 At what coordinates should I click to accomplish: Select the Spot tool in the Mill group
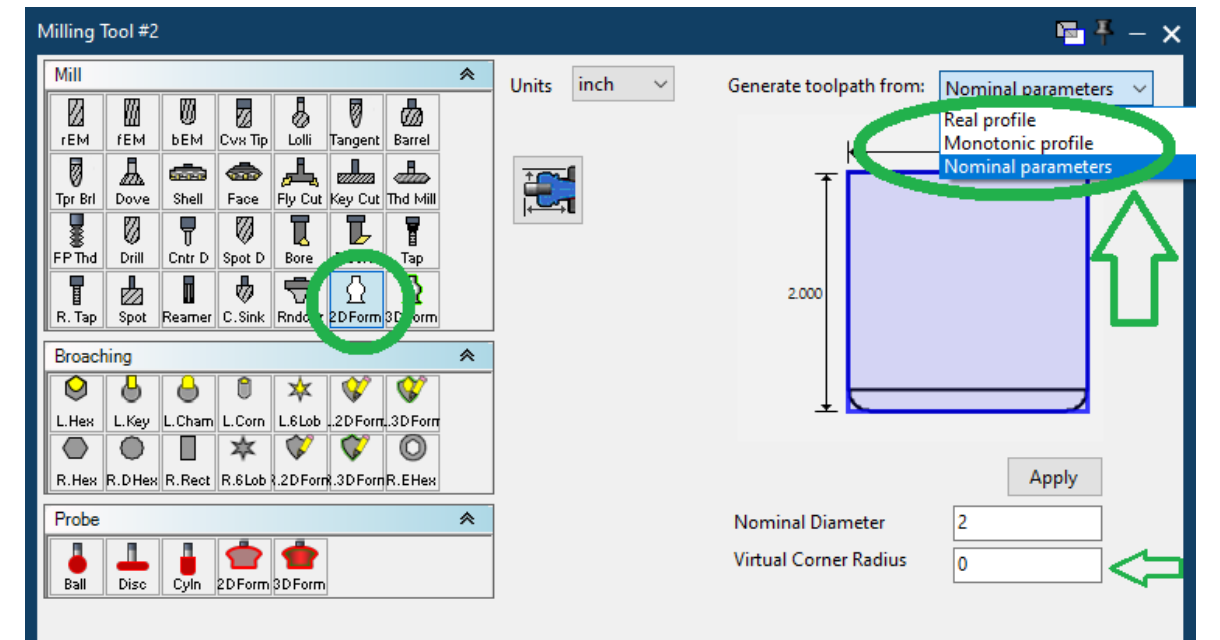pyautogui.click(x=132, y=299)
